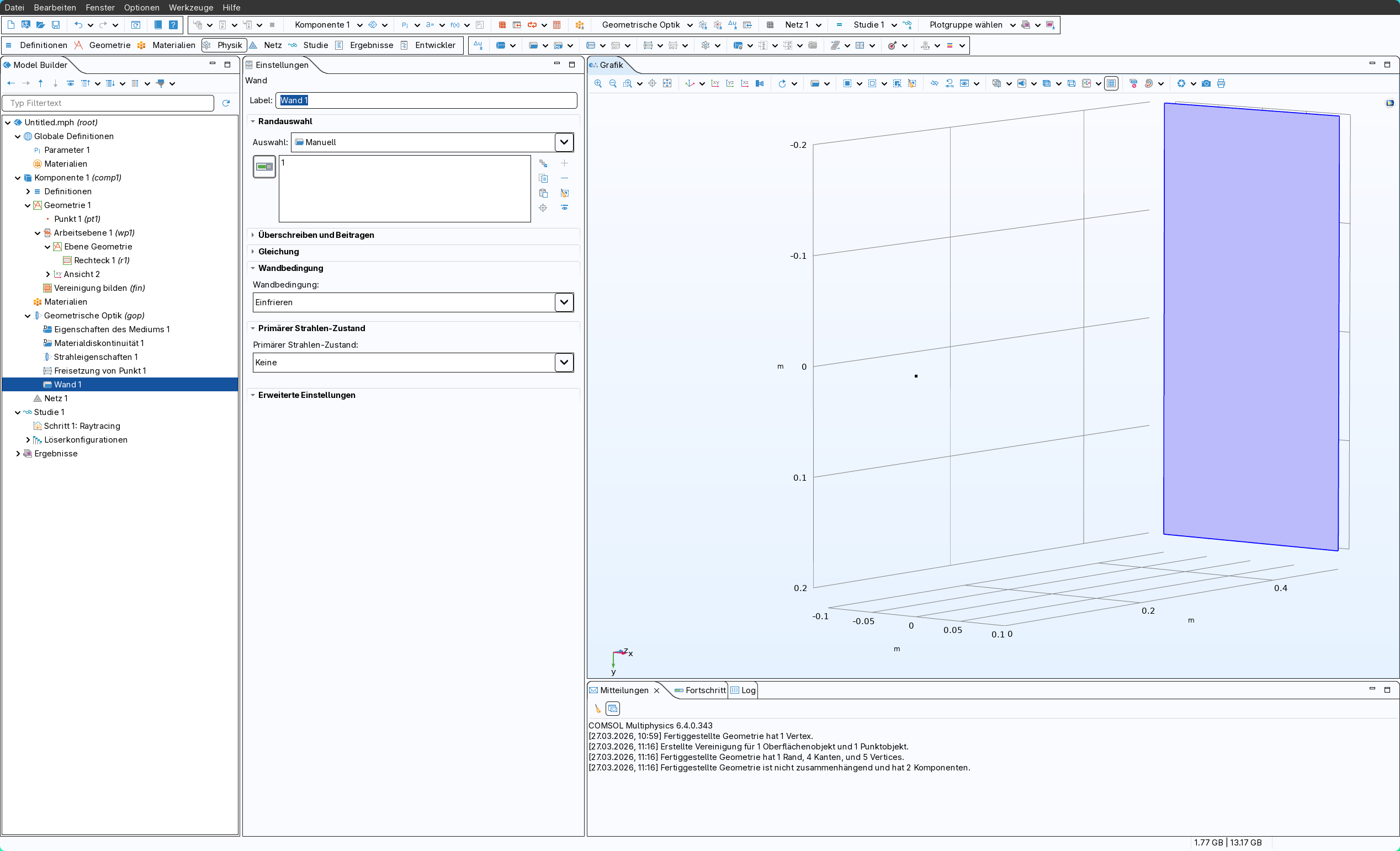Save the model with the toolbar icon
Viewport: 1400px width, 851px height.
56,25
